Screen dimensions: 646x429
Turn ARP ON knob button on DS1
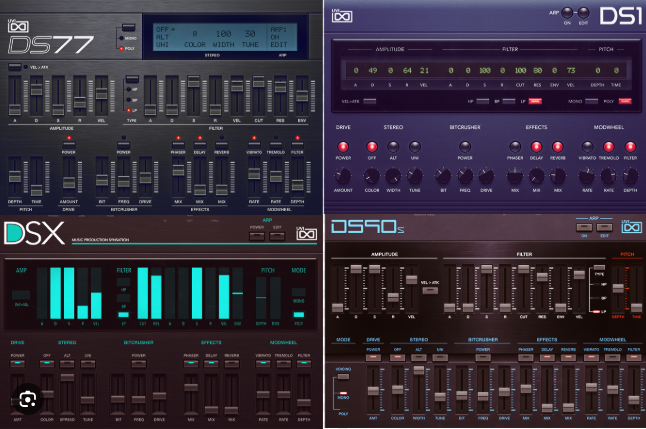[x=567, y=13]
